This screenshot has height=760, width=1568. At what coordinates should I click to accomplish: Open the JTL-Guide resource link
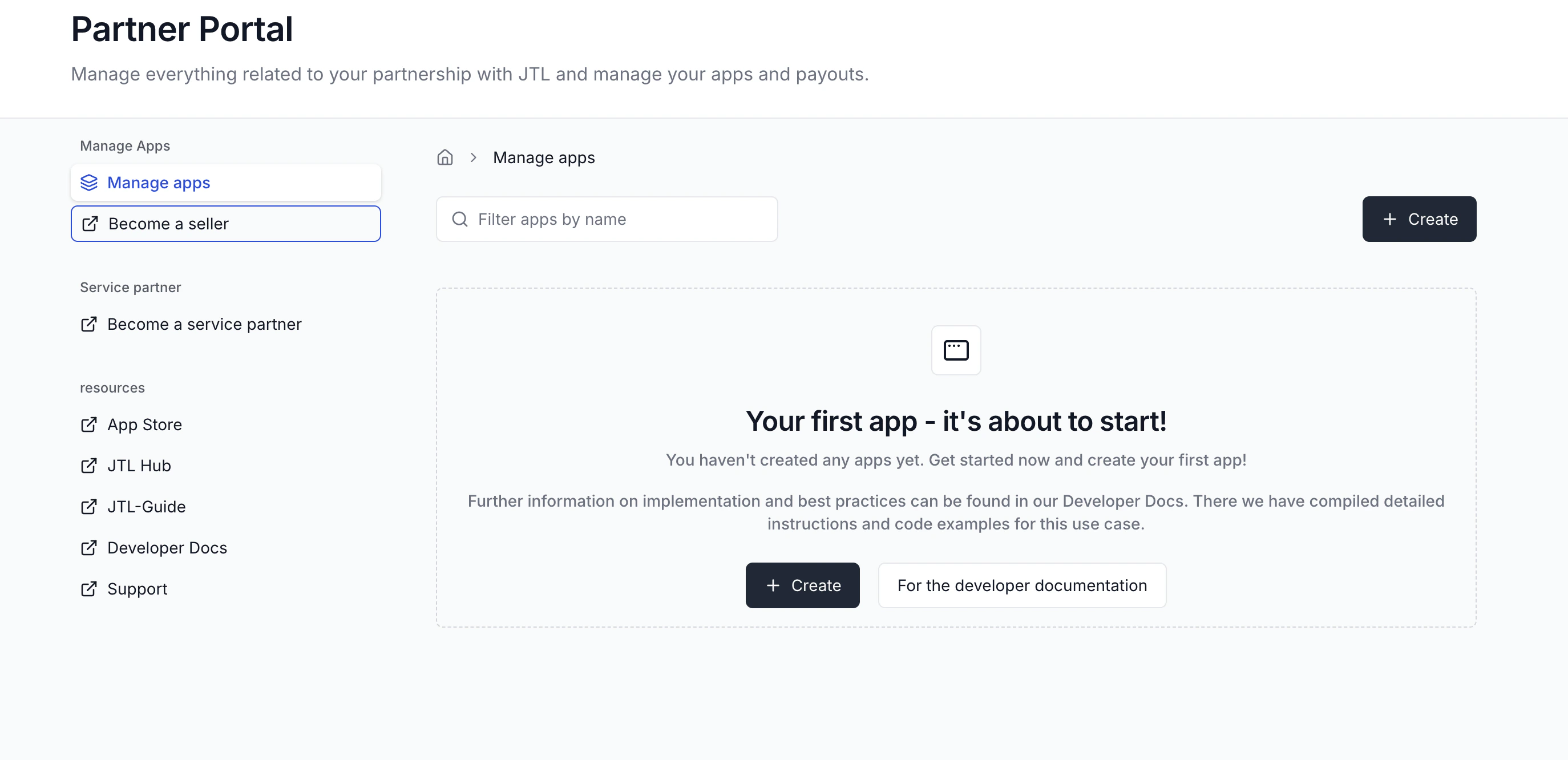pos(147,506)
